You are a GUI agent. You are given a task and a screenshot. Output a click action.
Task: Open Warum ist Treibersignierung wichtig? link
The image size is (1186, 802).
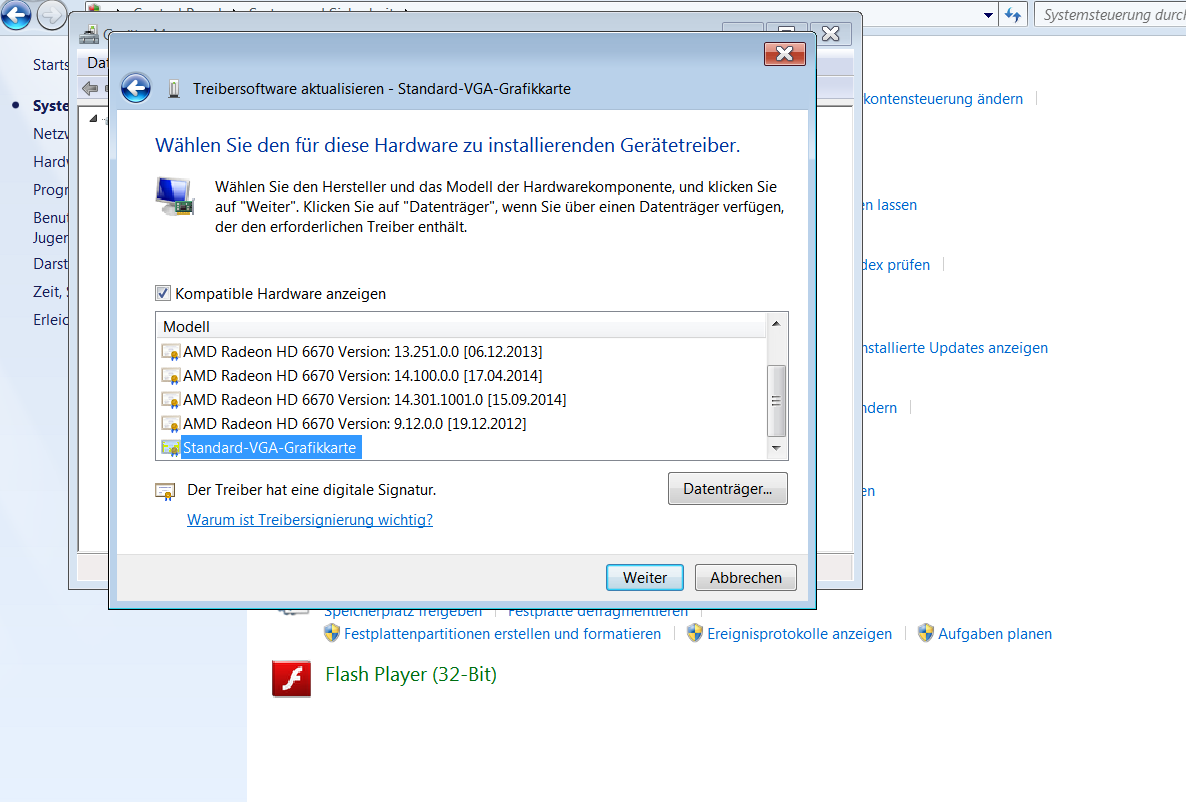click(x=310, y=520)
